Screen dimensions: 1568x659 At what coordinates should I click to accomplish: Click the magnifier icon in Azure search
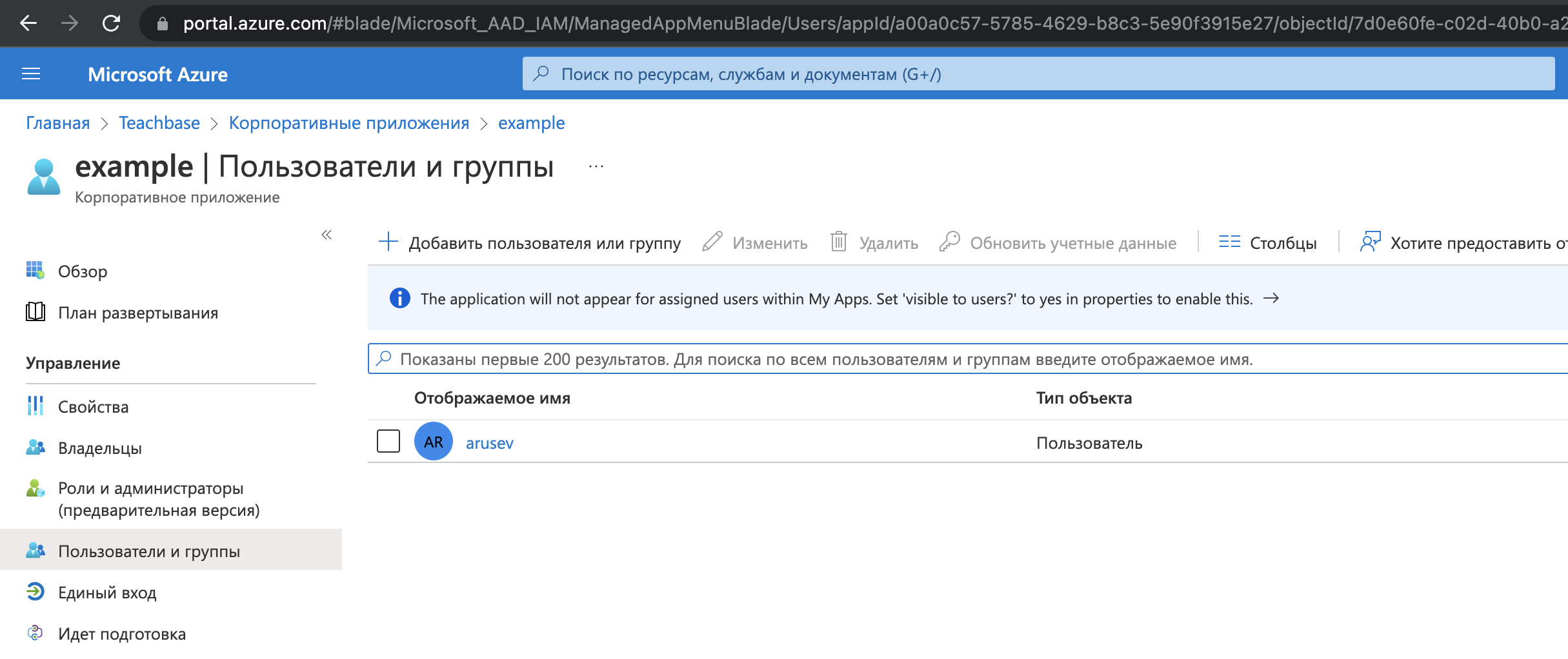click(x=541, y=74)
